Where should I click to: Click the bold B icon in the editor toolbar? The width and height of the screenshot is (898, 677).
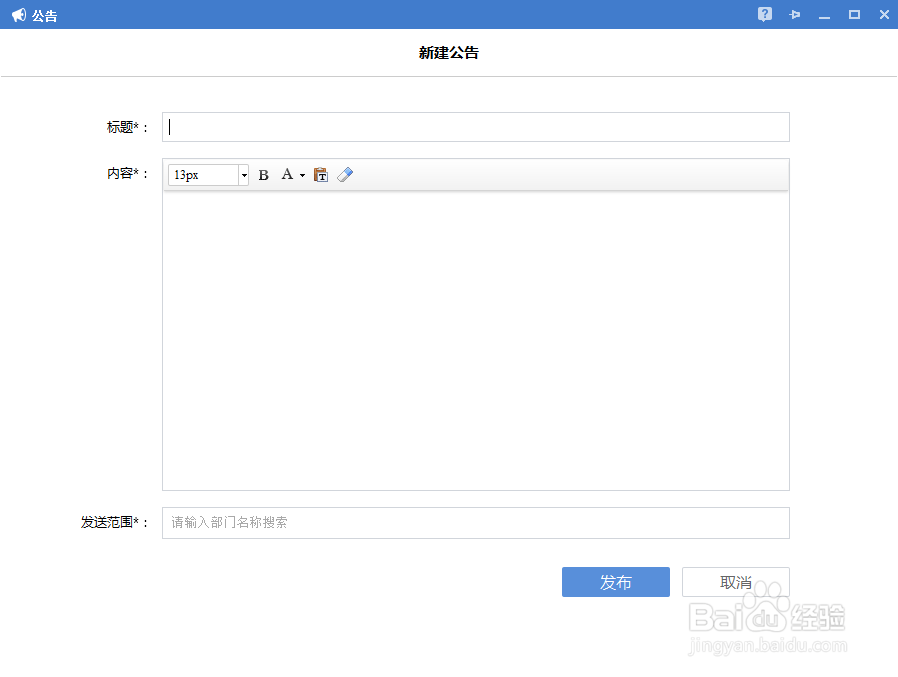(x=263, y=174)
